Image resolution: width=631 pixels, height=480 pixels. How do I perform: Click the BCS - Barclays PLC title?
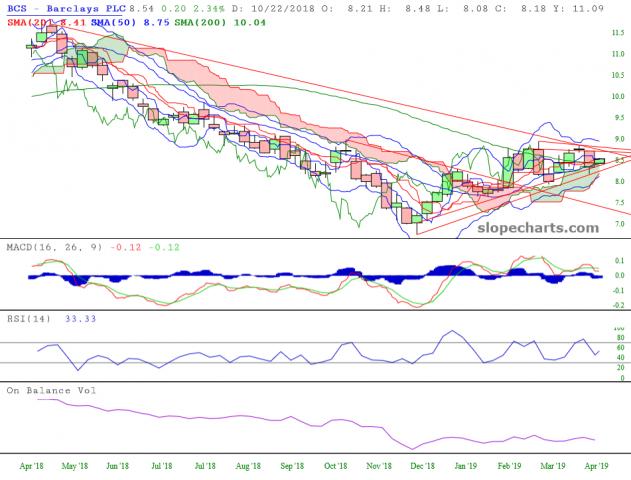(x=66, y=8)
